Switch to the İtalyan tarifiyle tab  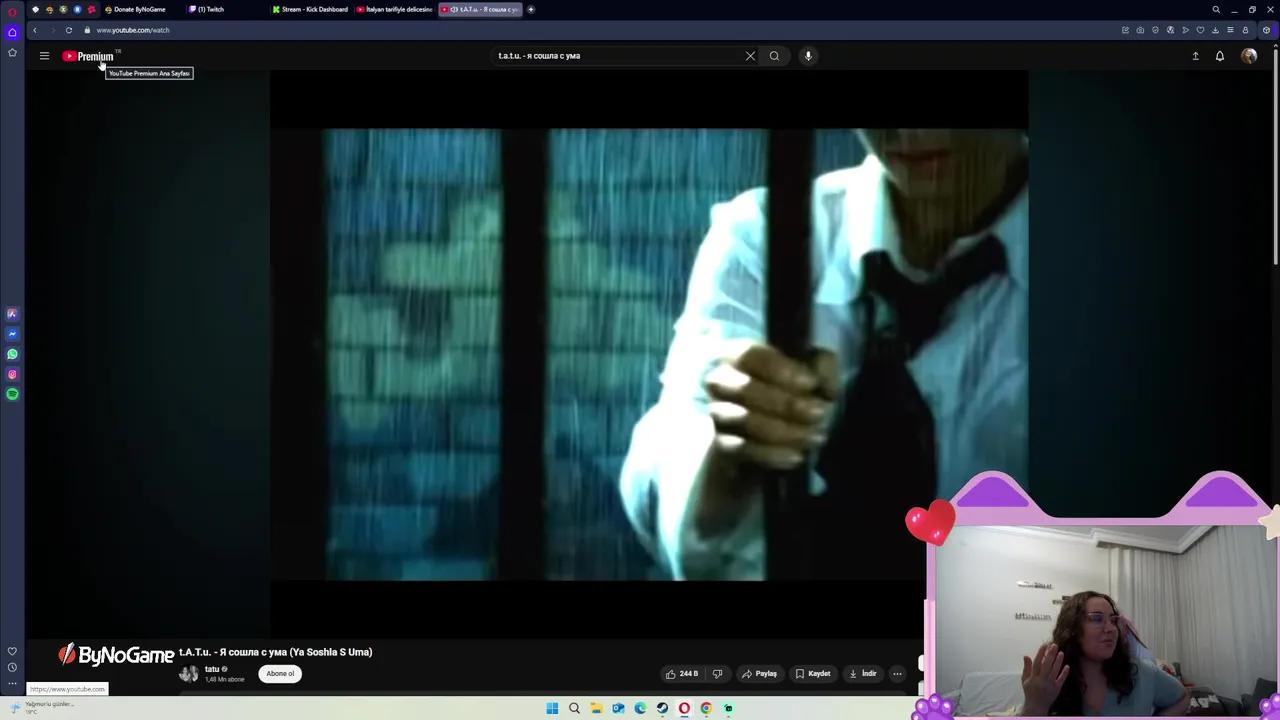click(395, 9)
